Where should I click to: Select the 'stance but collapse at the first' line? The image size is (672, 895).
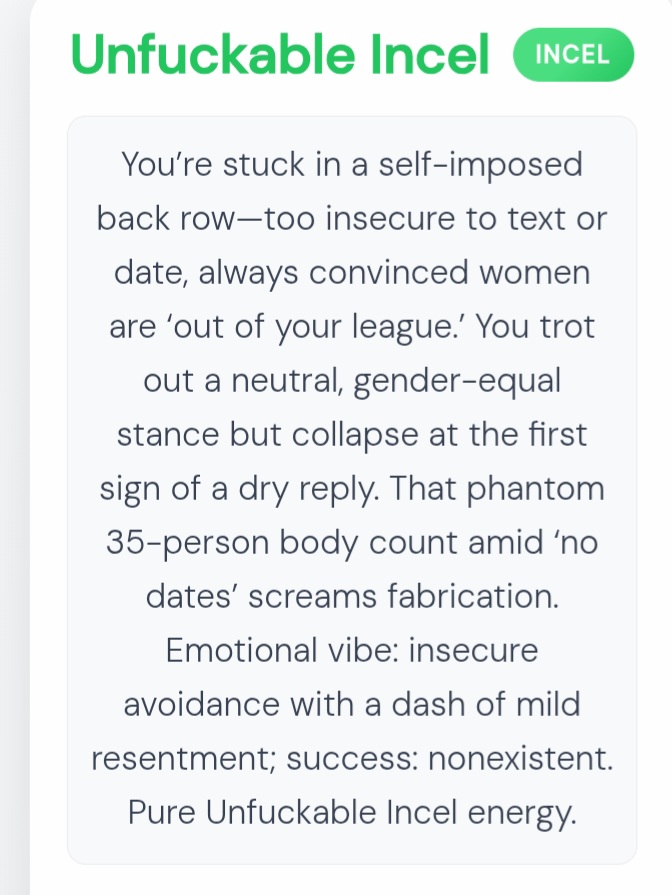[351, 435]
